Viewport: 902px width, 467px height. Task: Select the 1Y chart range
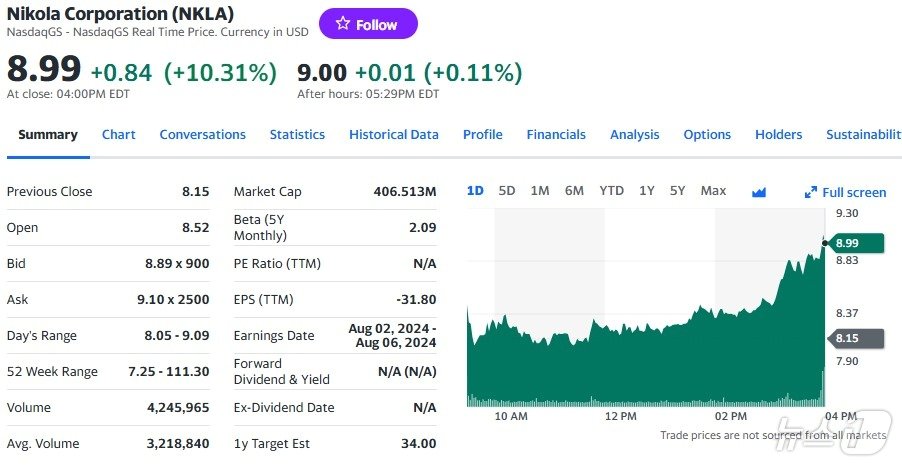click(x=647, y=191)
